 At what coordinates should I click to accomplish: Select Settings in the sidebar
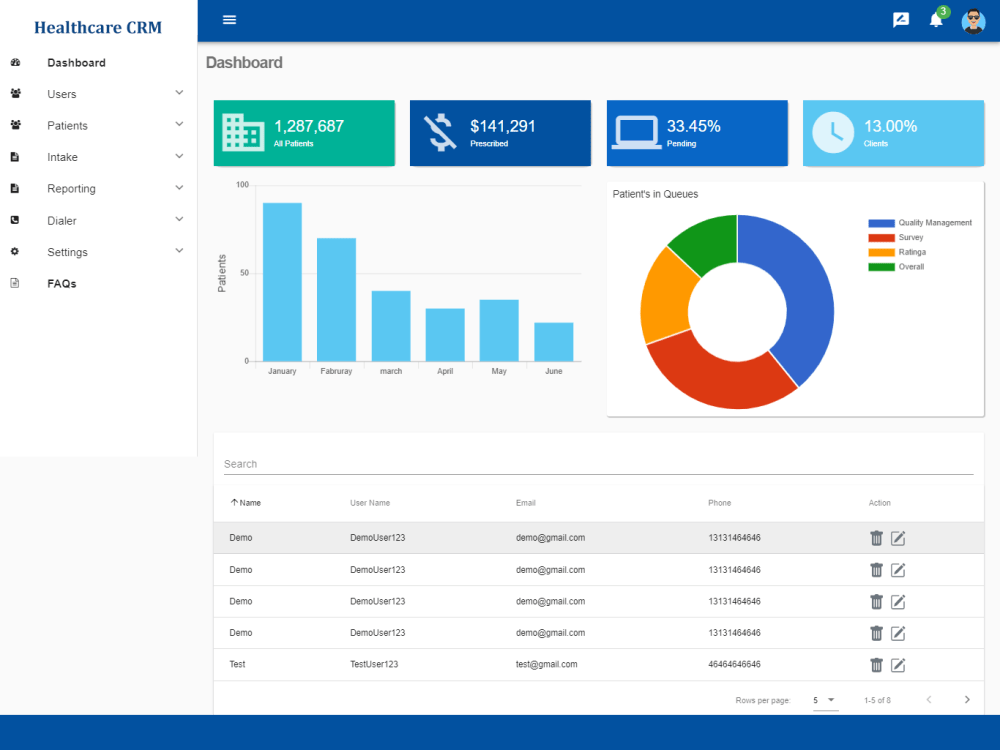pyautogui.click(x=67, y=252)
